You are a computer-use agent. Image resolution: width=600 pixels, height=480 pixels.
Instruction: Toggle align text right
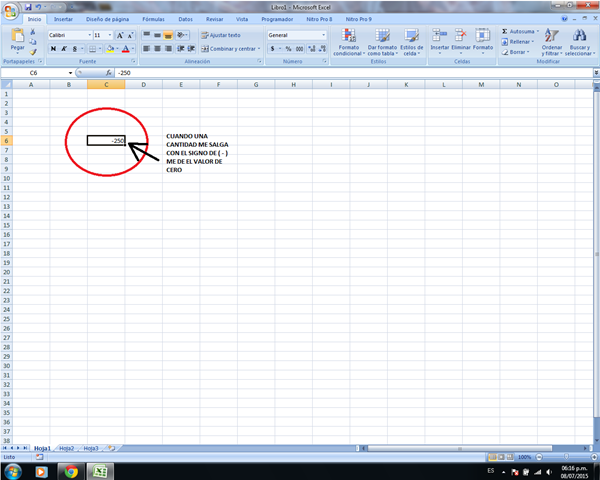(x=168, y=49)
